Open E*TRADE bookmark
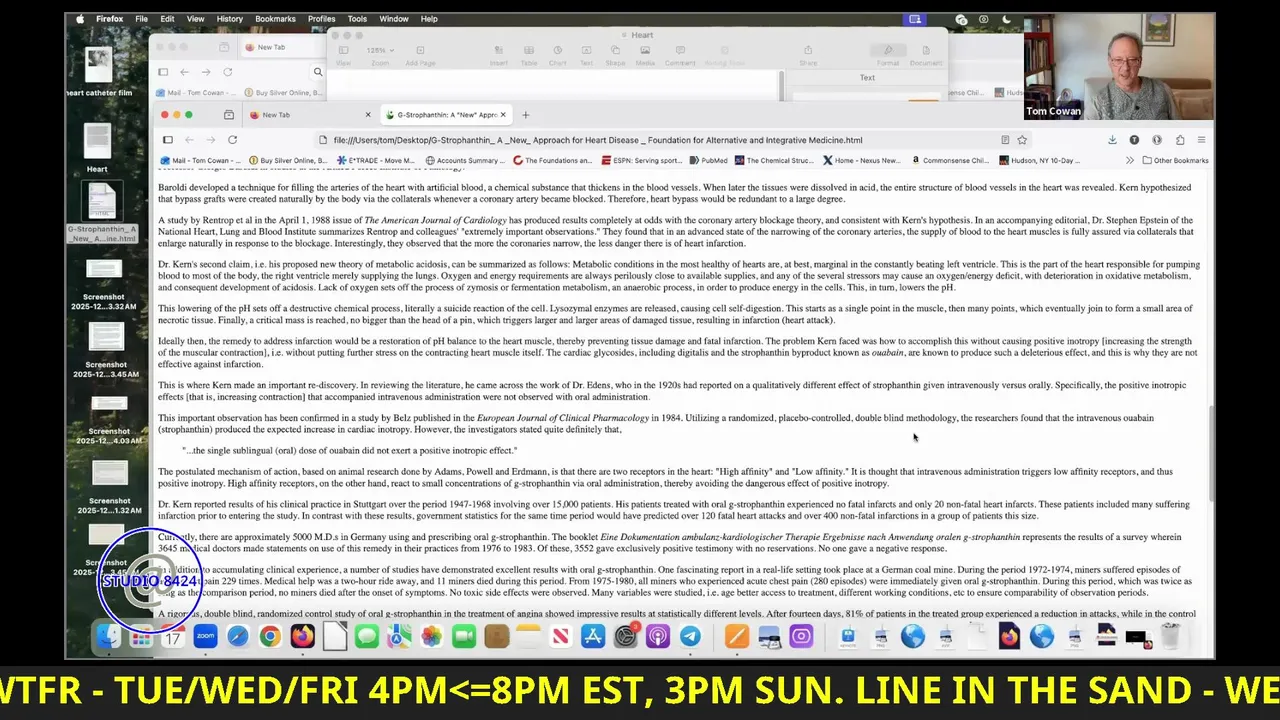 376,160
